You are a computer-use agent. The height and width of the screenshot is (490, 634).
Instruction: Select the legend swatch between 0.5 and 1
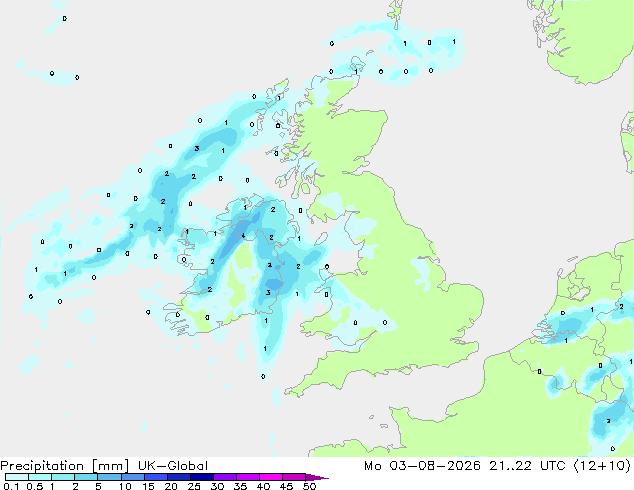coord(40,477)
